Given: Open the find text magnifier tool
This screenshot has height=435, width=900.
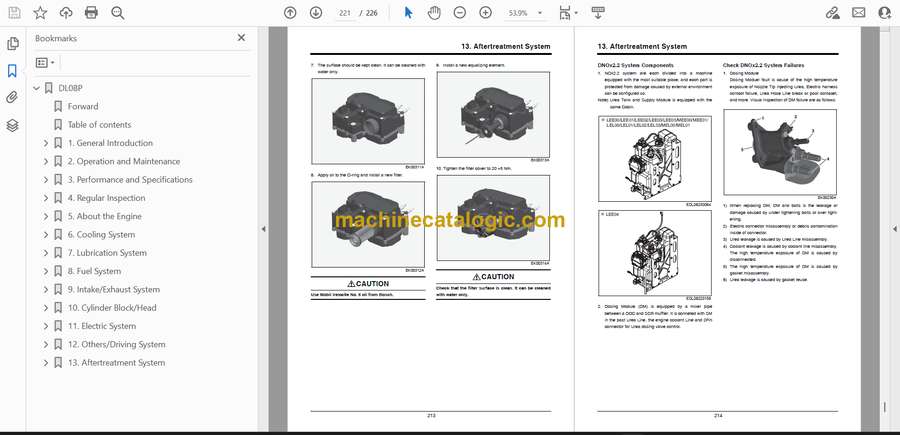Looking at the screenshot, I should (118, 13).
